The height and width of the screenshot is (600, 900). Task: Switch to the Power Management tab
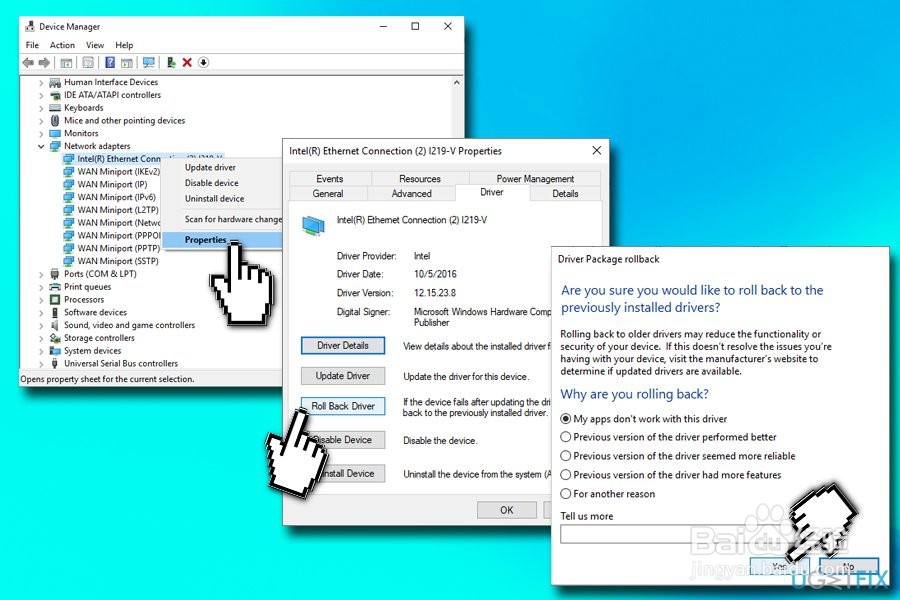[535, 179]
